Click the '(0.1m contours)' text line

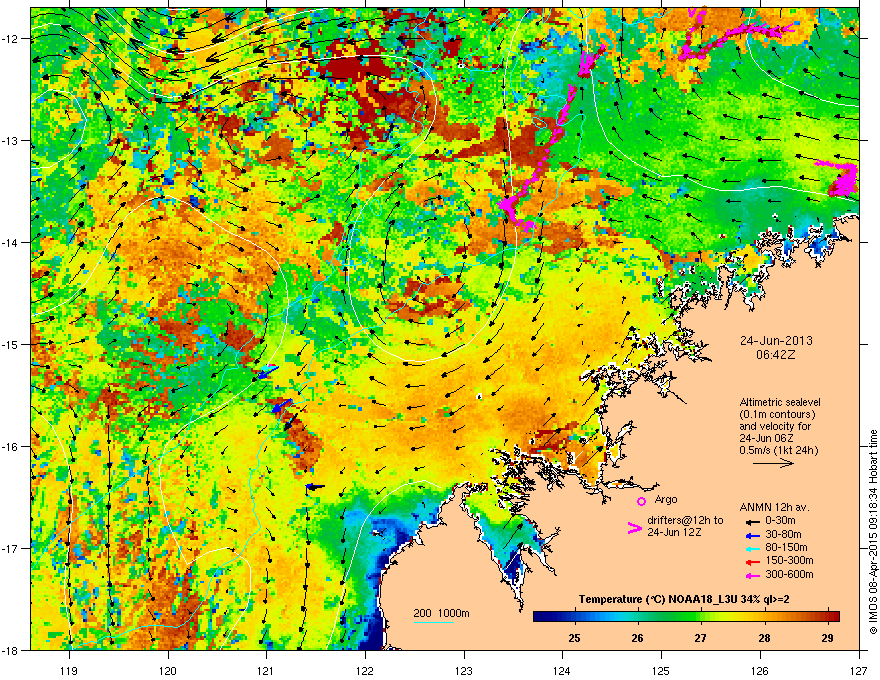pyautogui.click(x=777, y=415)
